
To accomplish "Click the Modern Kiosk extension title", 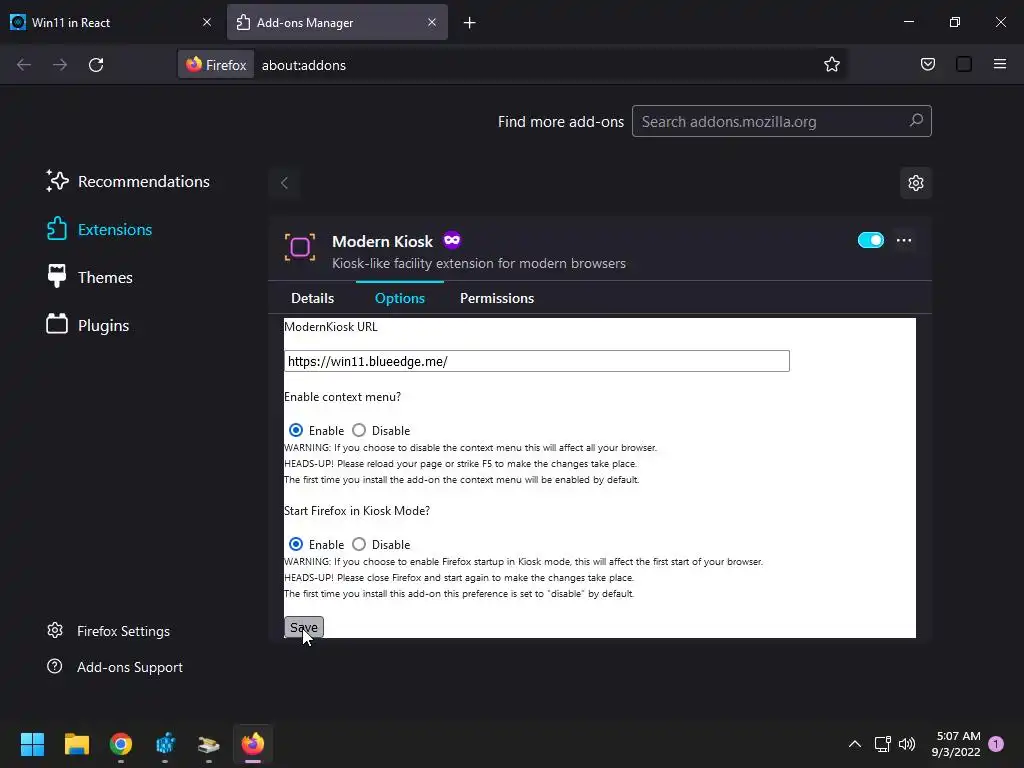I will click(x=383, y=241).
